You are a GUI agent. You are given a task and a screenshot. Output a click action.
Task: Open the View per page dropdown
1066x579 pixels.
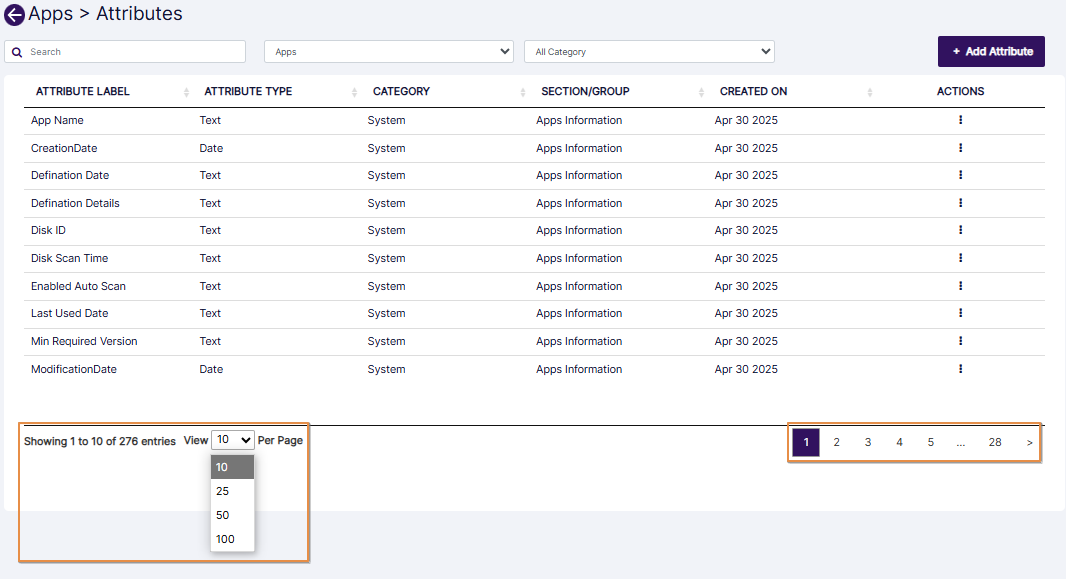tap(232, 439)
